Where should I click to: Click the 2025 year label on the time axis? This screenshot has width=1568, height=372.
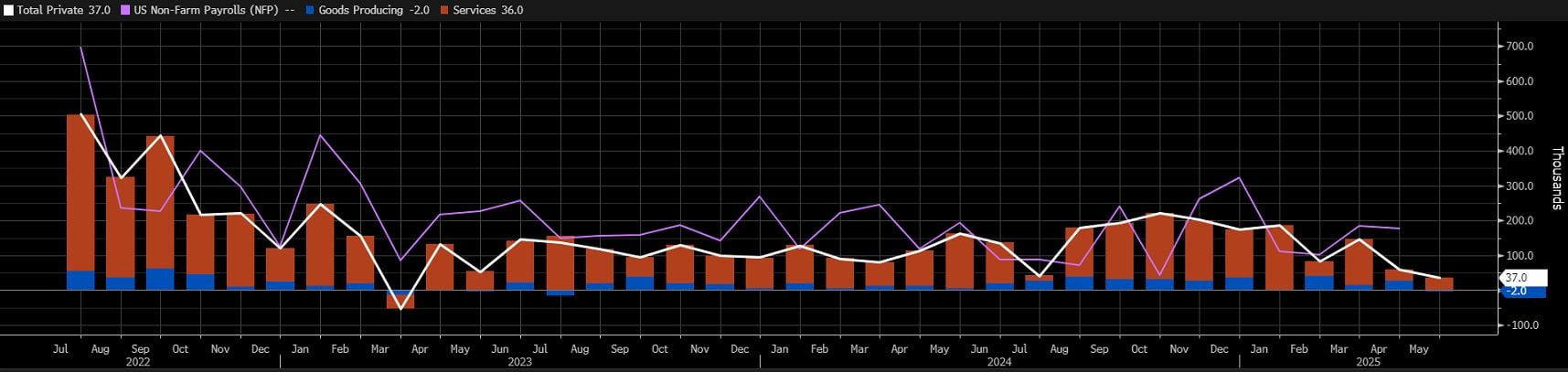[1368, 362]
